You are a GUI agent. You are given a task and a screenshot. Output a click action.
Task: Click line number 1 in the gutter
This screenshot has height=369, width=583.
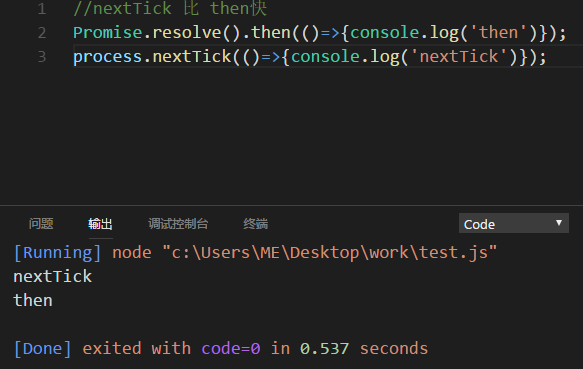click(x=42, y=9)
